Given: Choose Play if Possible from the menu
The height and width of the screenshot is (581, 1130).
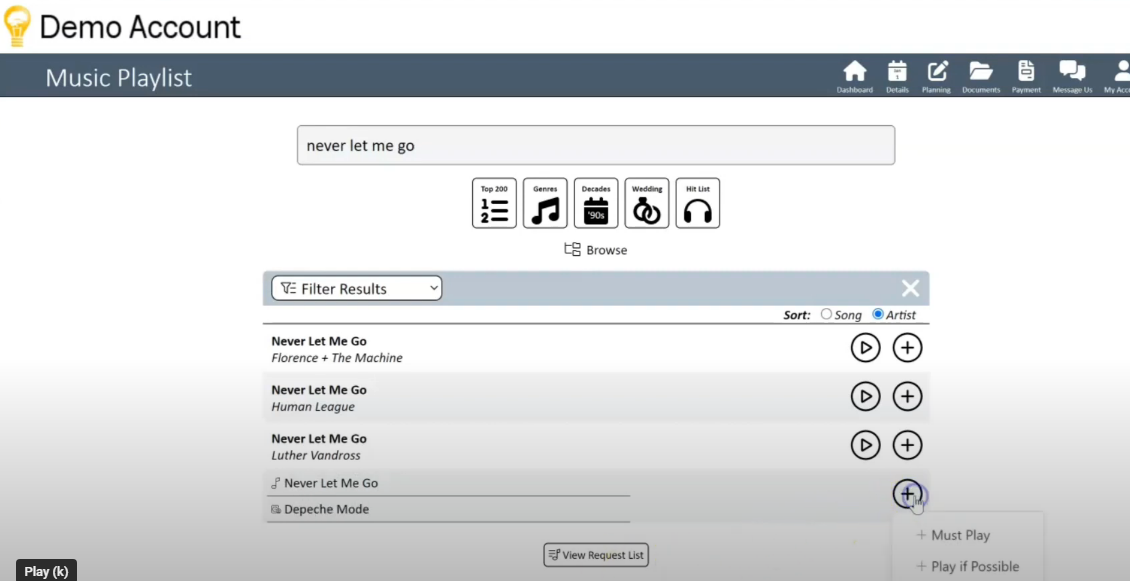Looking at the screenshot, I should pos(968,567).
